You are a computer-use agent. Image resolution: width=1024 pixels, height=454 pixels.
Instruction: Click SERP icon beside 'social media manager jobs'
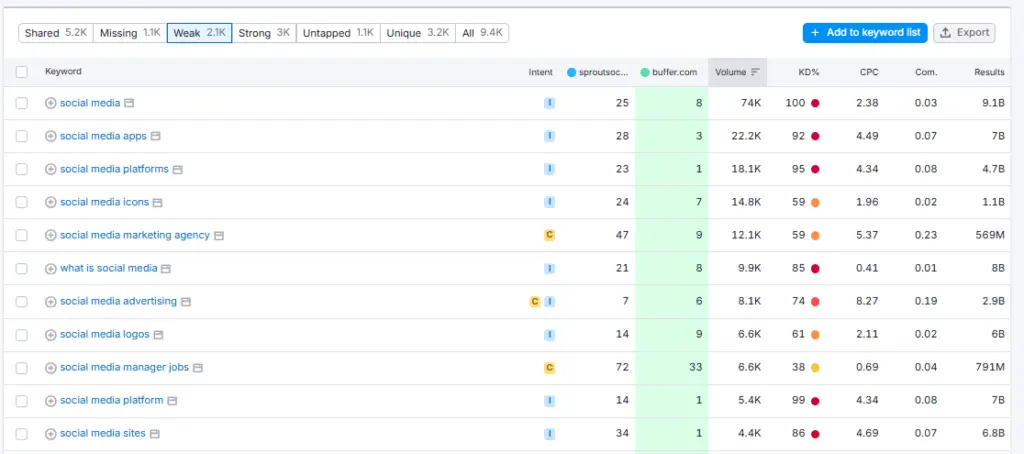[x=197, y=368]
